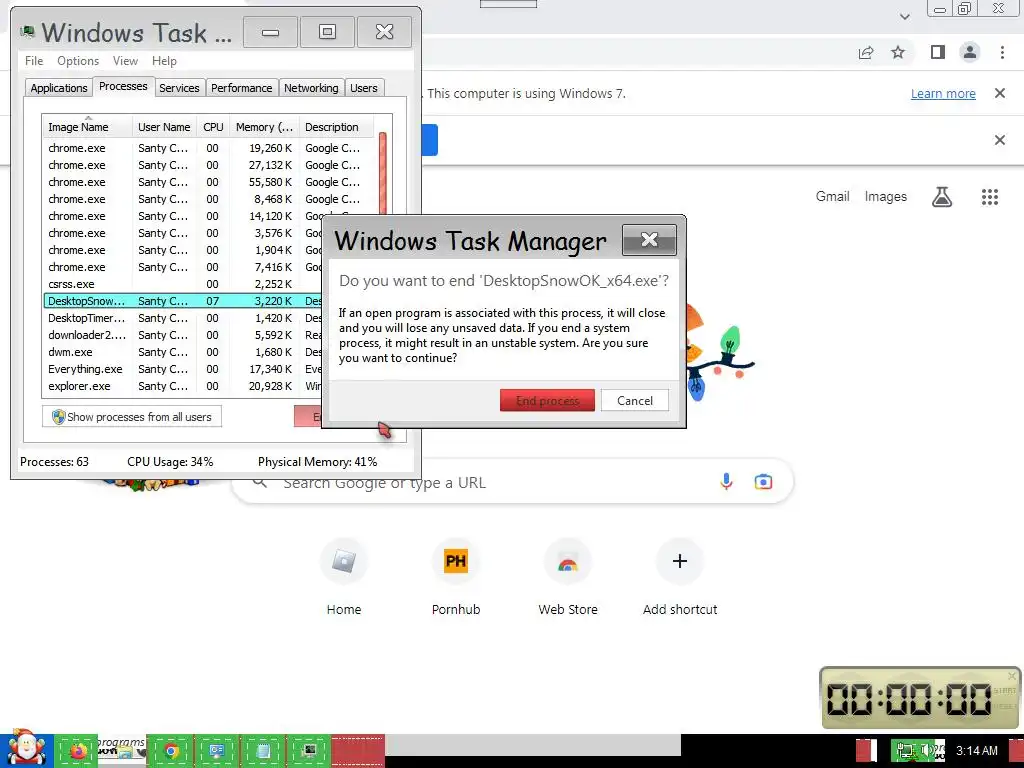Switch to the Users tab

point(364,88)
